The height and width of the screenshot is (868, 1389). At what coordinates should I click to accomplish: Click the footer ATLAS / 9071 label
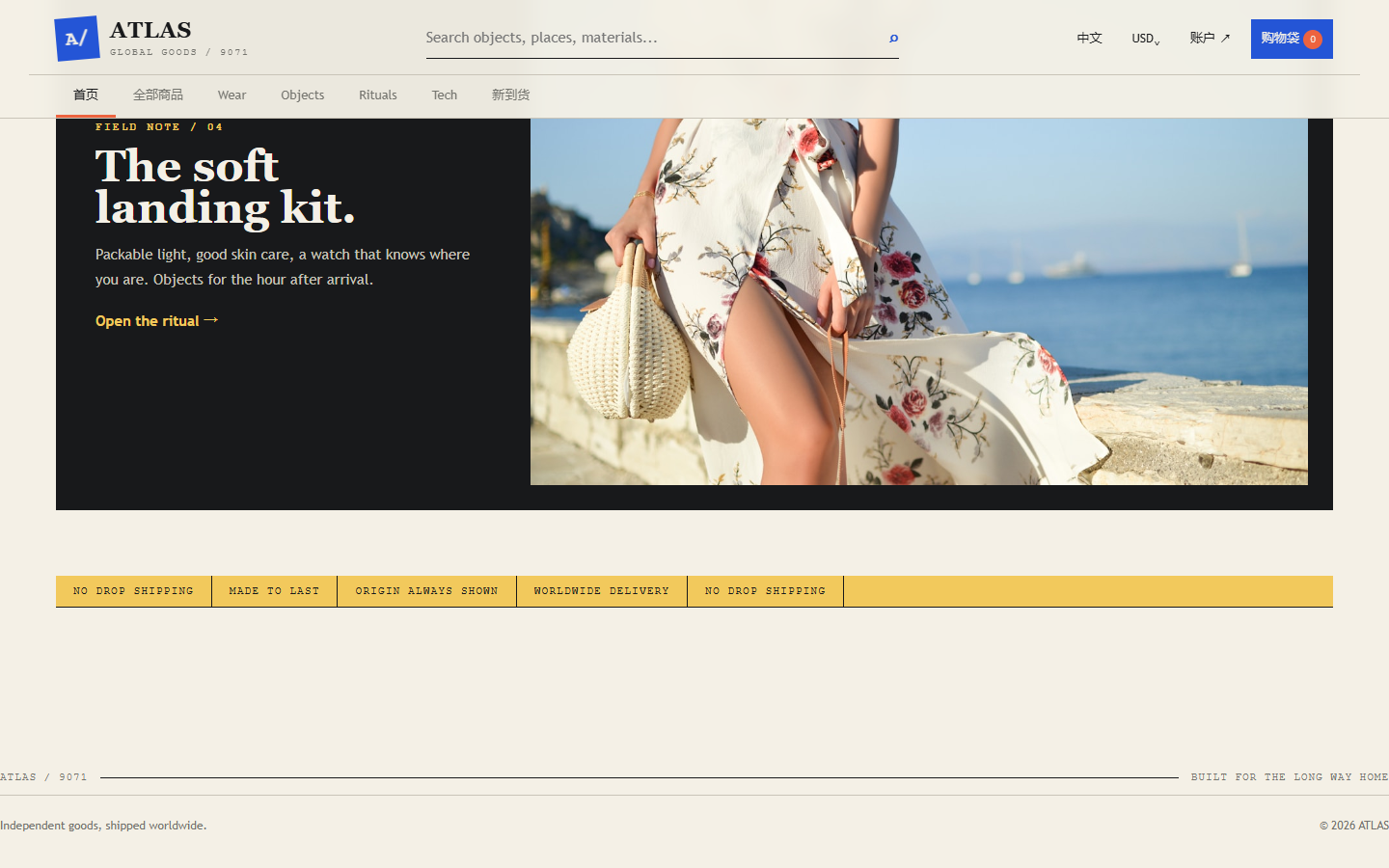[x=43, y=777]
